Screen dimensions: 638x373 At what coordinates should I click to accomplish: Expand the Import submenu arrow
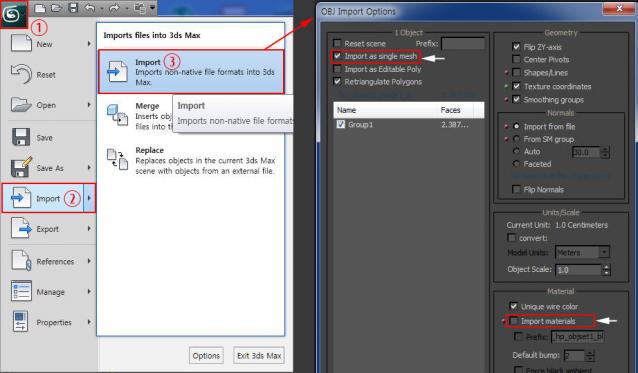point(90,198)
